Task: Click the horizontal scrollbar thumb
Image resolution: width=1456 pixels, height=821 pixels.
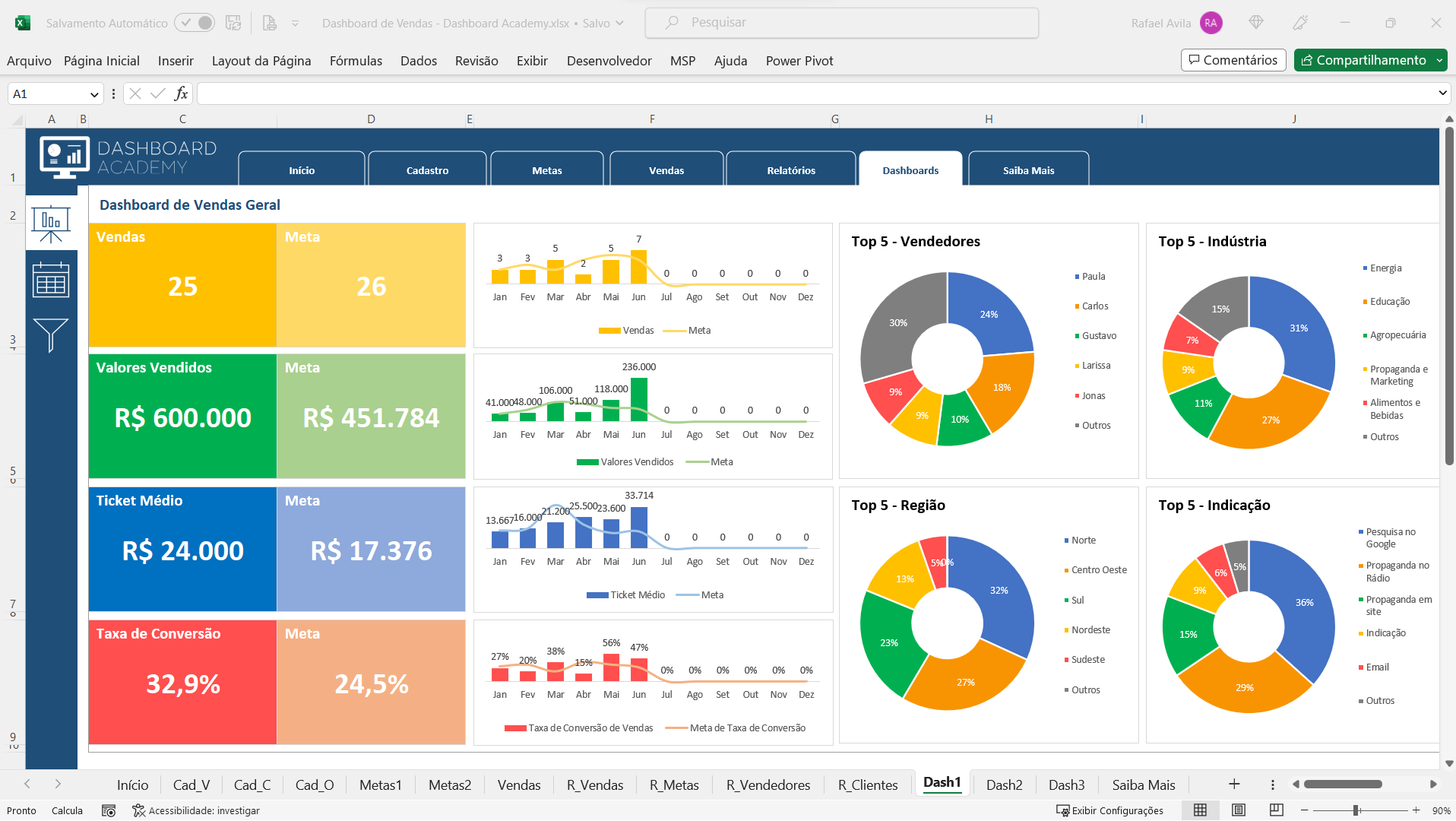Action: [1343, 784]
